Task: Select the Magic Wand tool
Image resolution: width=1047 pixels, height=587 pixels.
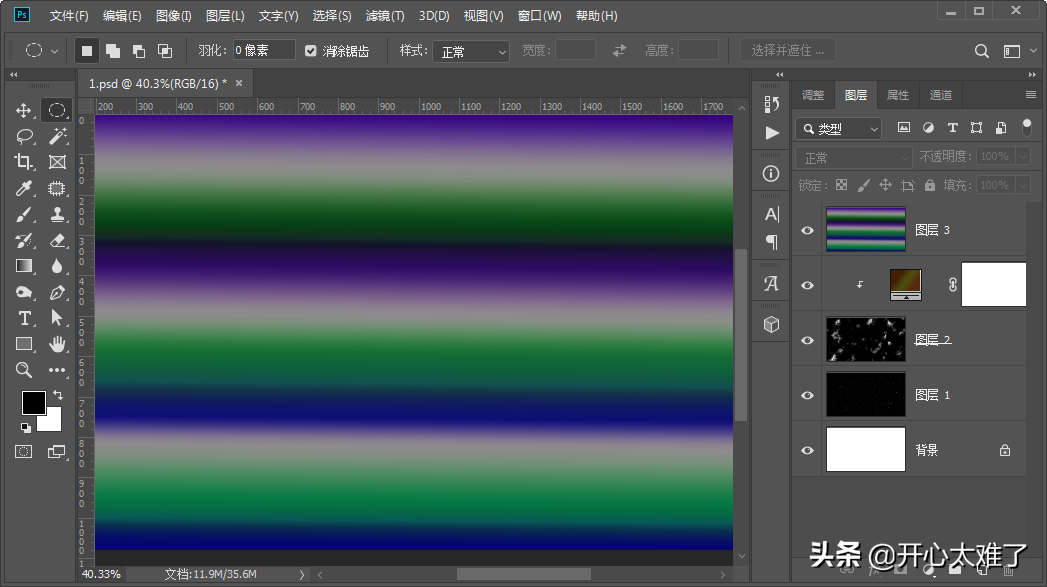Action: click(x=57, y=136)
